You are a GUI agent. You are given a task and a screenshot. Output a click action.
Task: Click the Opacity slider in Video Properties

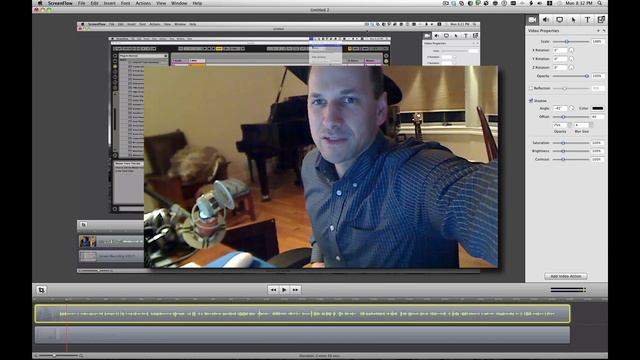[571, 76]
